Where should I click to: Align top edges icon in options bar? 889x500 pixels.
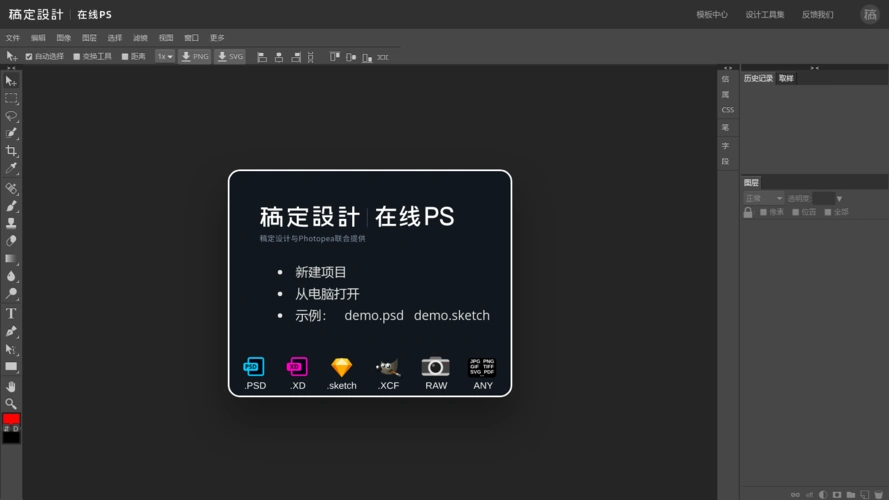tap(335, 57)
